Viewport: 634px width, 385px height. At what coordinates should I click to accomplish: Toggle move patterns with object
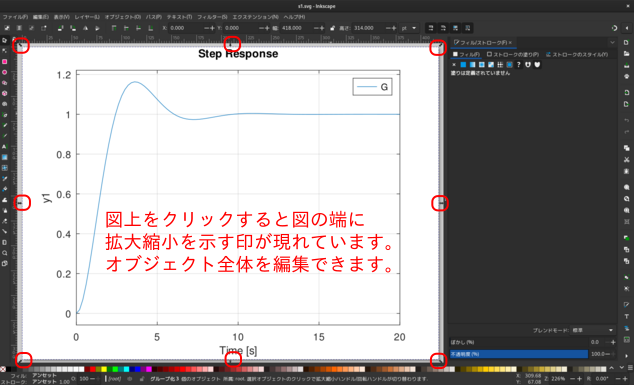point(468,28)
